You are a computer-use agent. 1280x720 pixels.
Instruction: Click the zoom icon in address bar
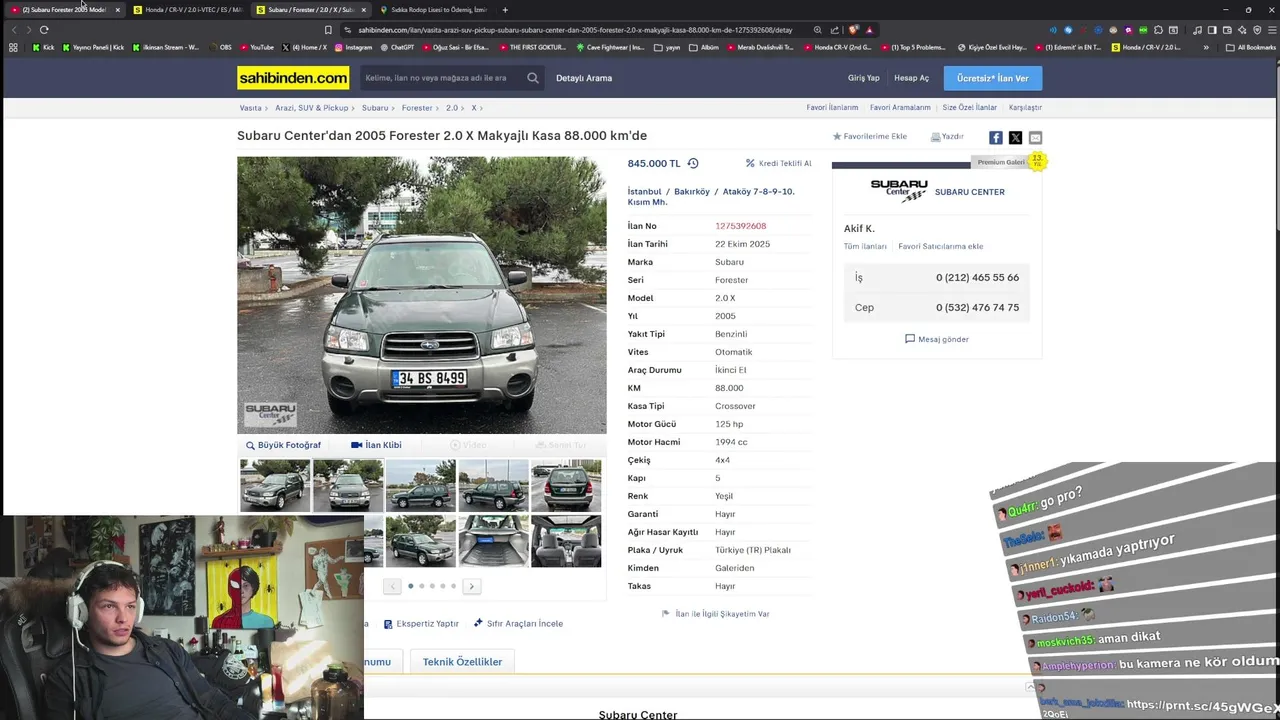coord(818,30)
